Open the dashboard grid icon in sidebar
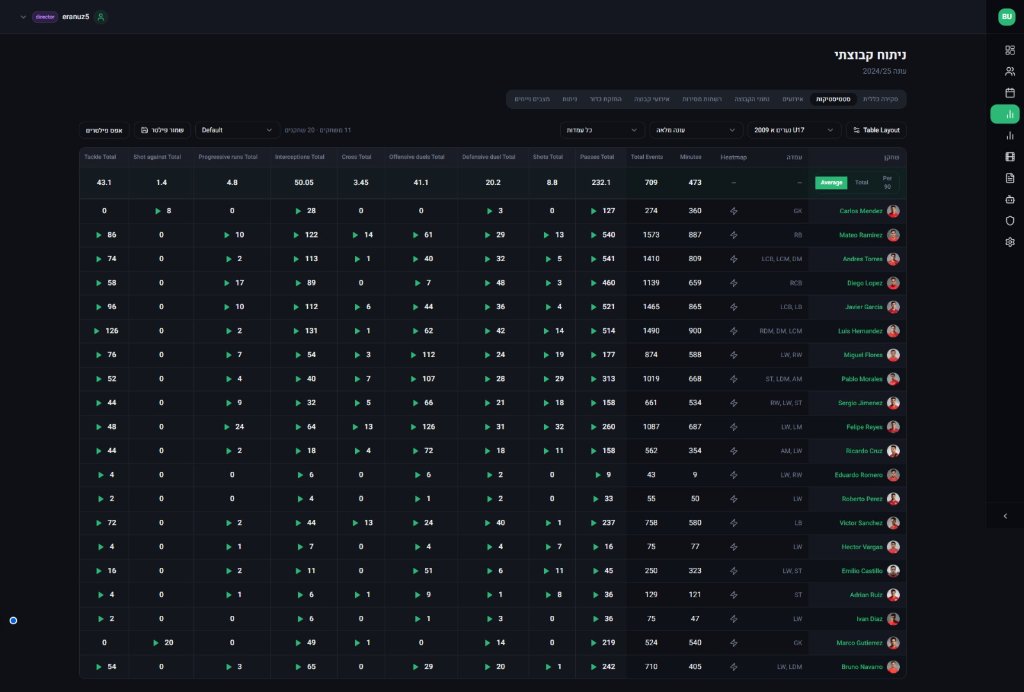The image size is (1024, 692). [x=1010, y=50]
